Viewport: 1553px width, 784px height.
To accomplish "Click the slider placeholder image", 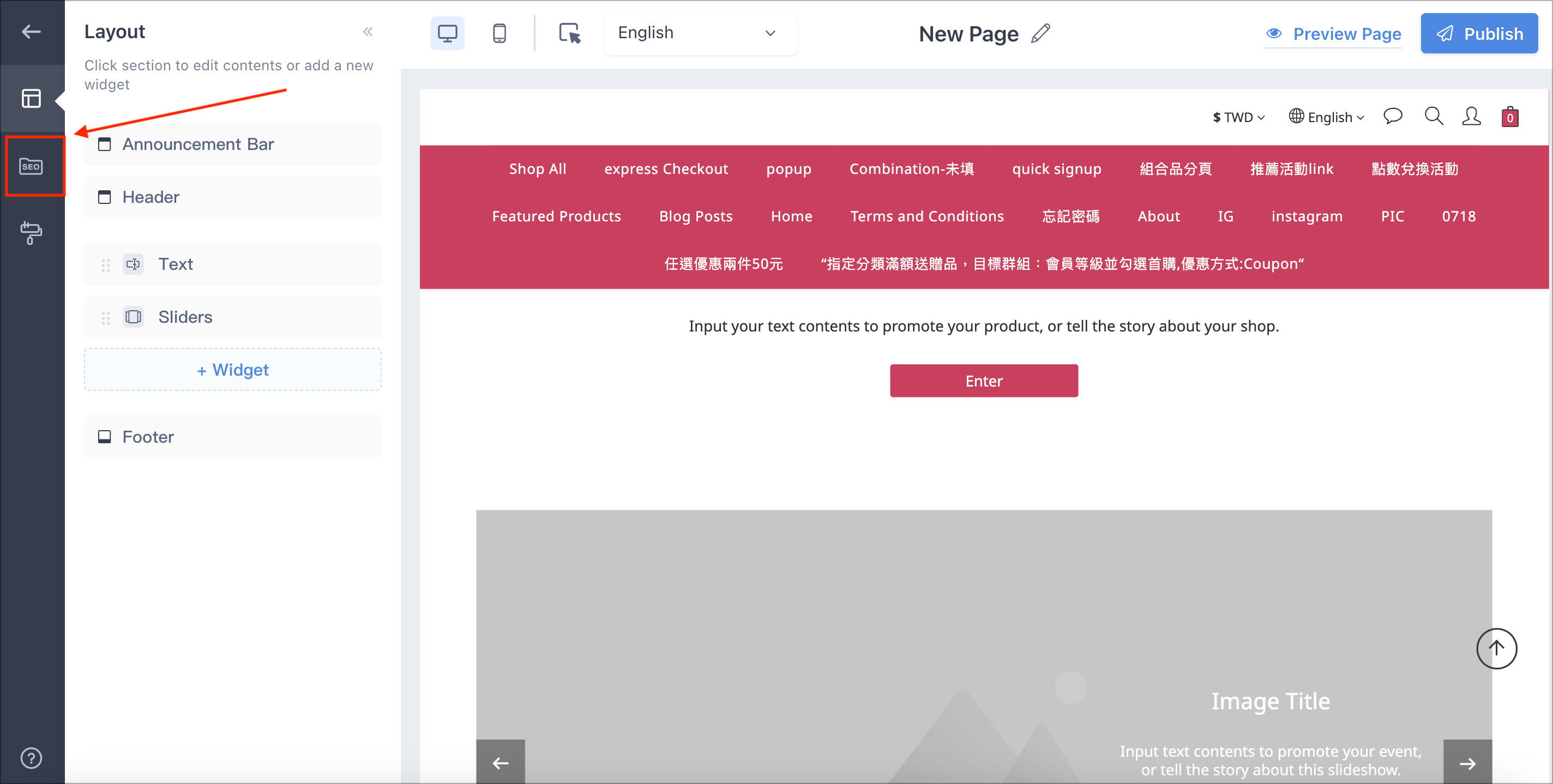I will click(x=984, y=647).
